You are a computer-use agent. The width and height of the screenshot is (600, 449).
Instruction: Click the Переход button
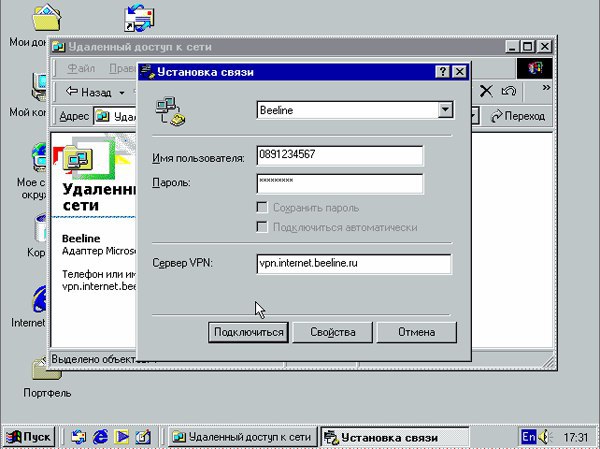pos(518,116)
